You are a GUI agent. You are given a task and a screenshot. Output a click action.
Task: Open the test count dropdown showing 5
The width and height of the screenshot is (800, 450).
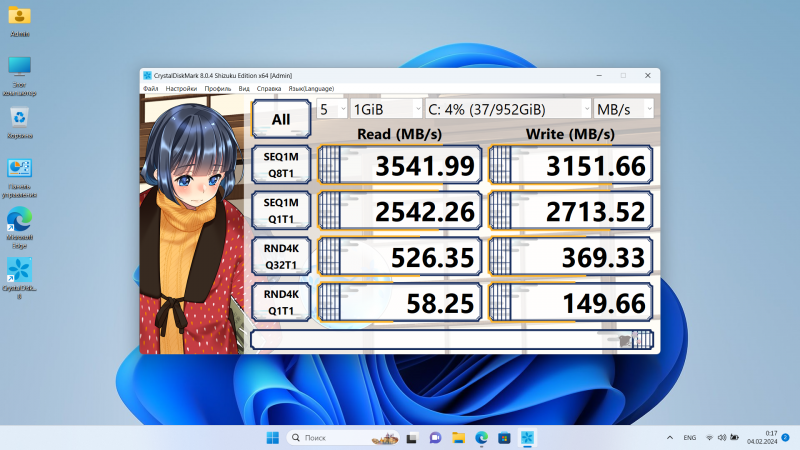[332, 109]
